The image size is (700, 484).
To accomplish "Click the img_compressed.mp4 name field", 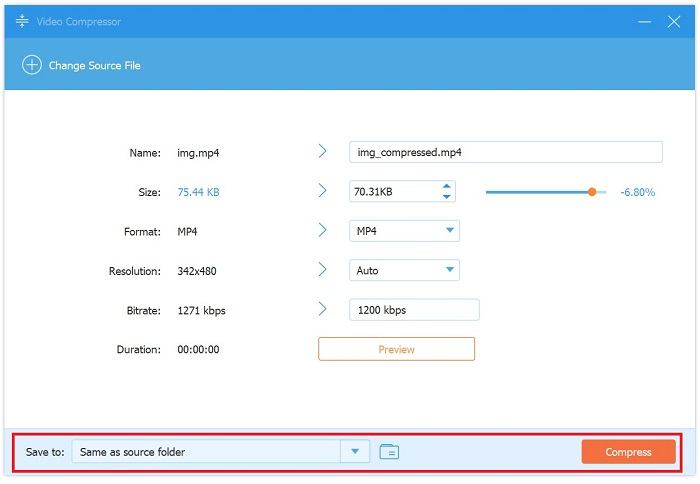I will click(505, 152).
